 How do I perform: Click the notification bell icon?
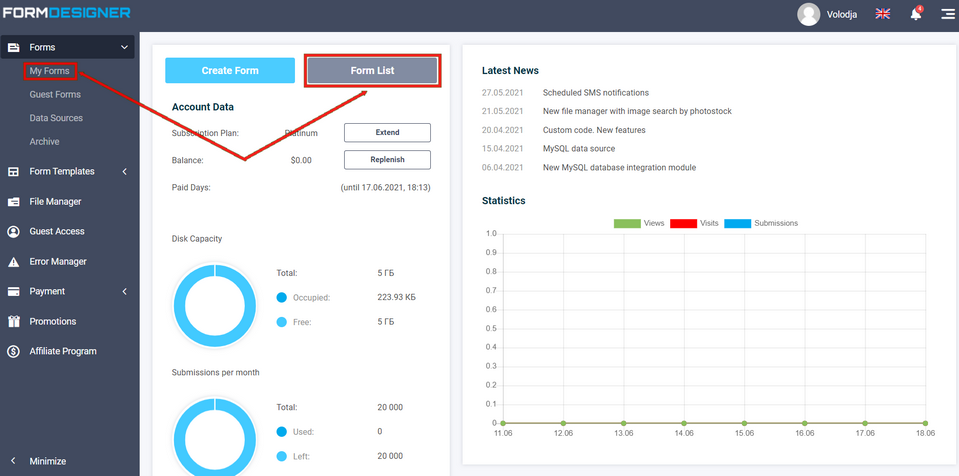coord(915,14)
